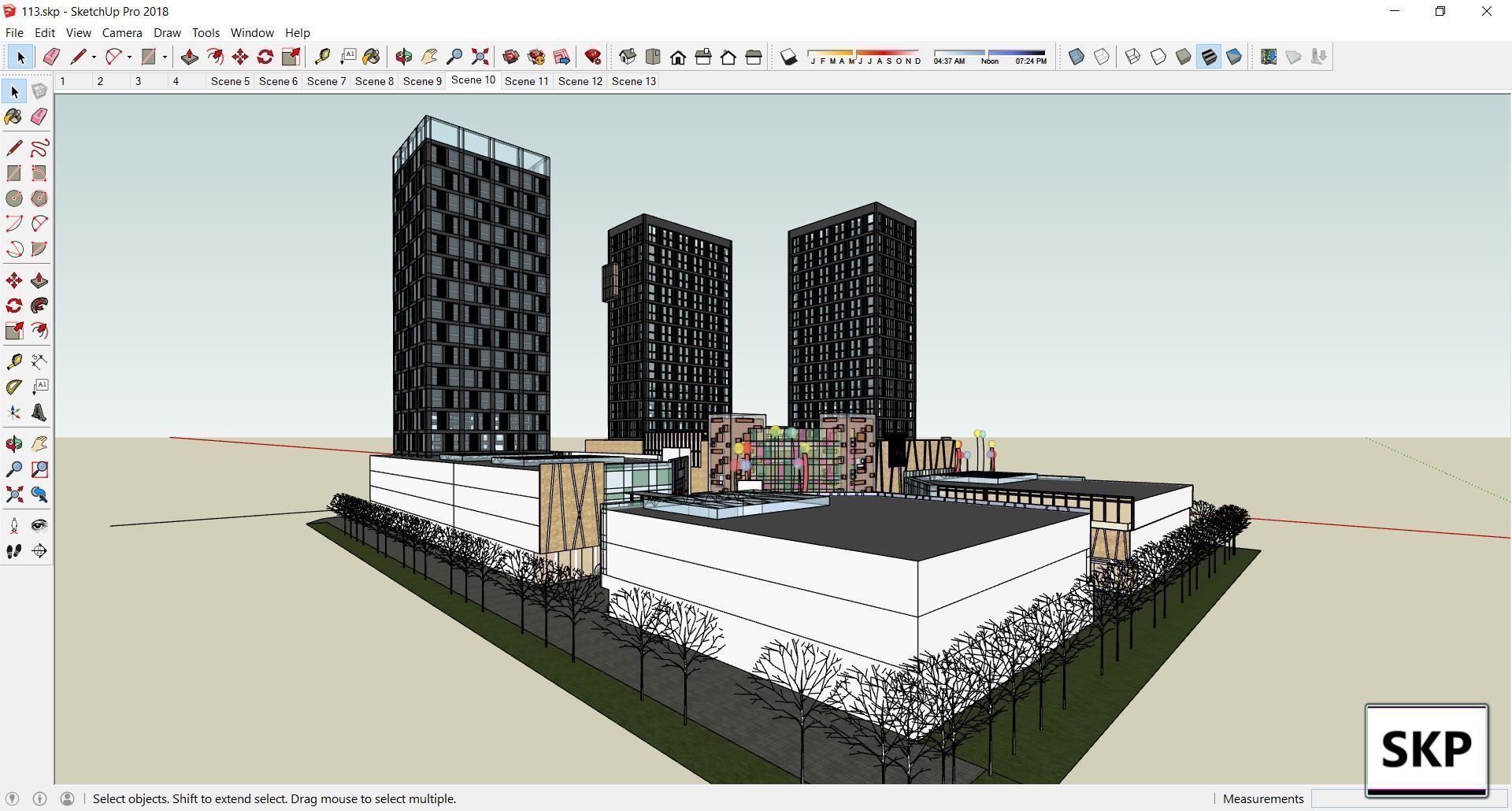
Task: Click the Noon to 07:24 PM time slider
Action: [x=1017, y=53]
